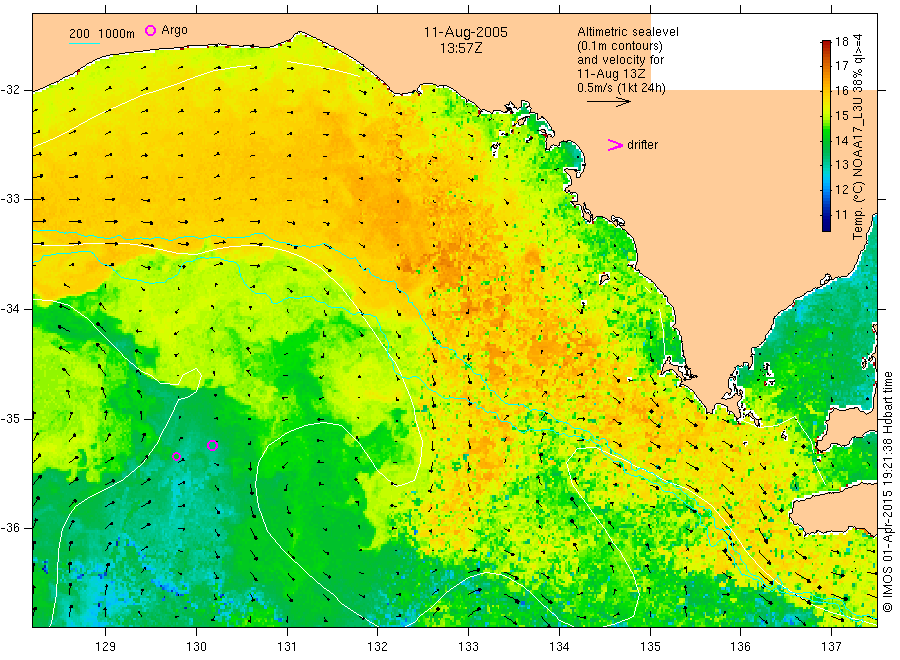The width and height of the screenshot is (900, 660).
Task: Select the velocity scale reference arrow
Action: [608, 102]
